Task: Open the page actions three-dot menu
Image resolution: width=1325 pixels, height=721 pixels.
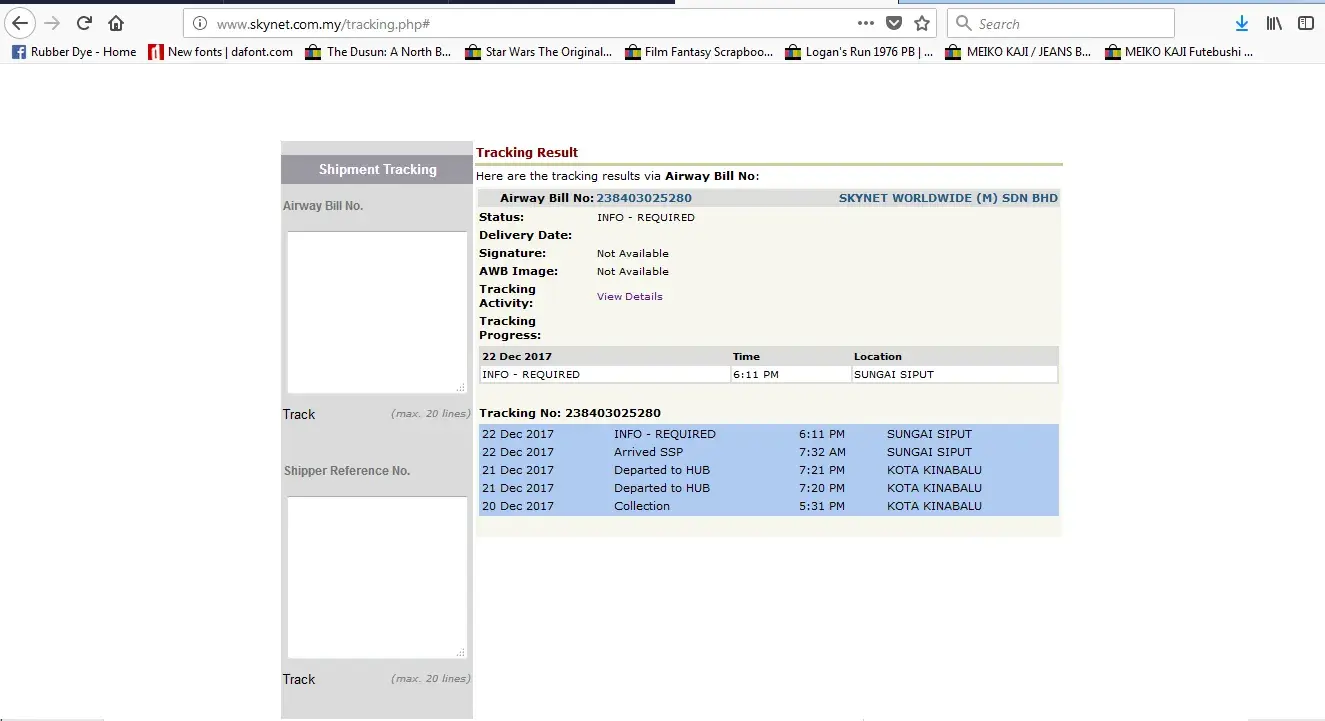Action: click(x=866, y=23)
